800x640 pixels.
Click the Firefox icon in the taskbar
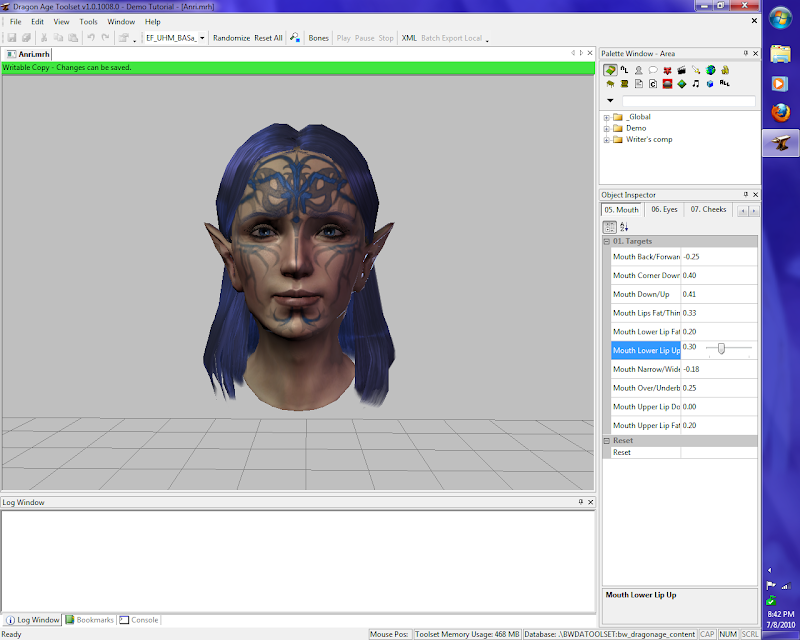point(780,113)
